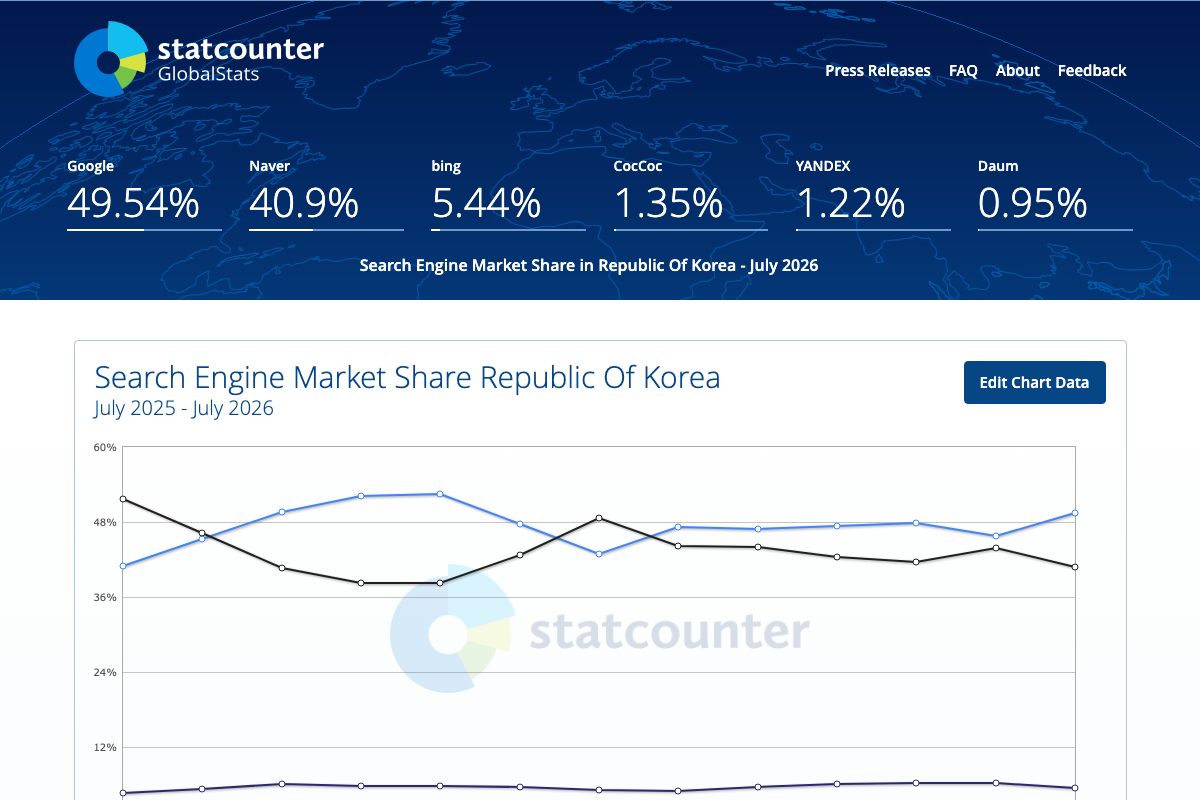Click the chart title Search Engine Market Share
Screen dimensions: 1200x800
pyautogui.click(x=407, y=378)
